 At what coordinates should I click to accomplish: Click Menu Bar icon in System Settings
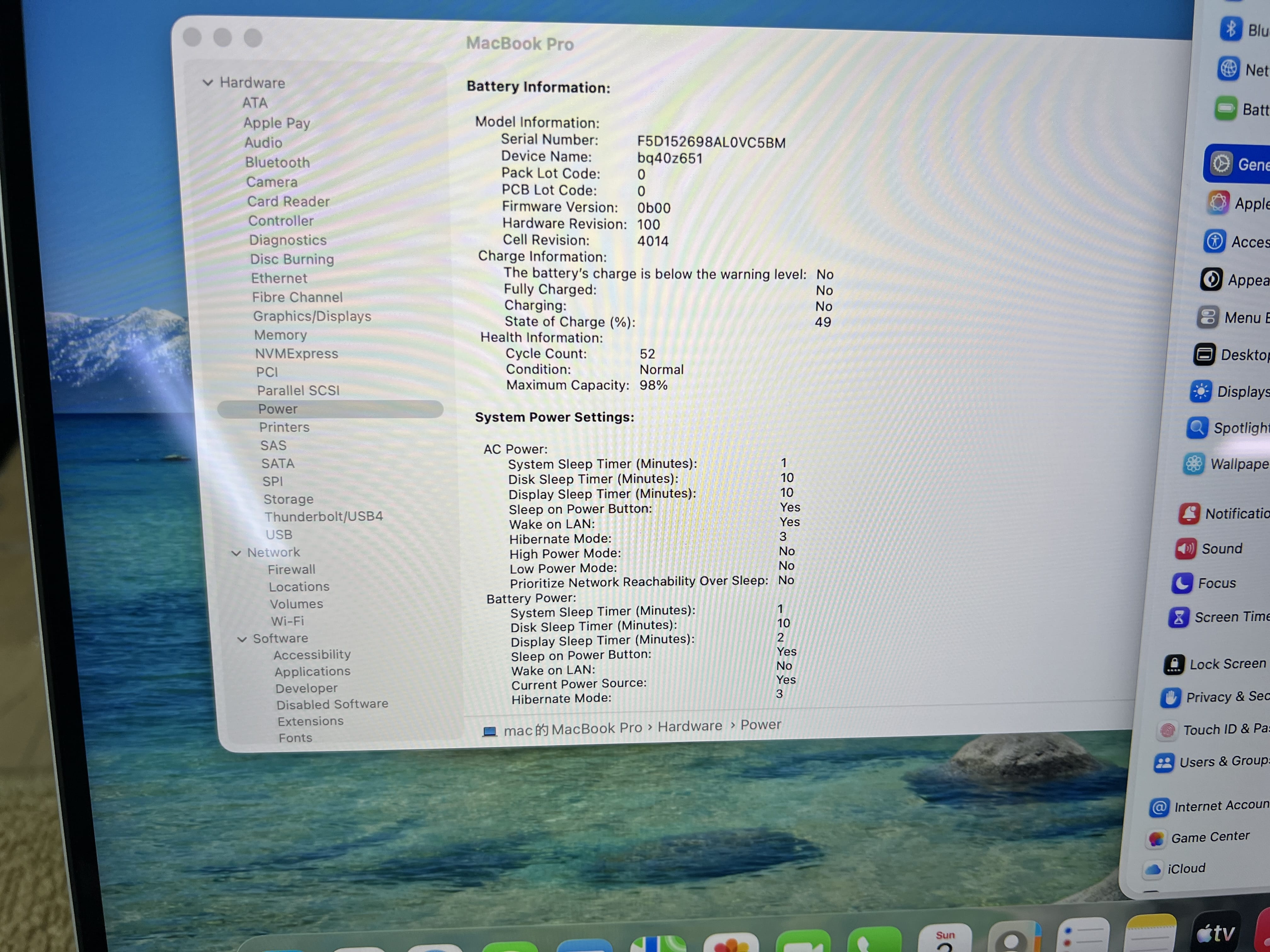(x=1207, y=317)
